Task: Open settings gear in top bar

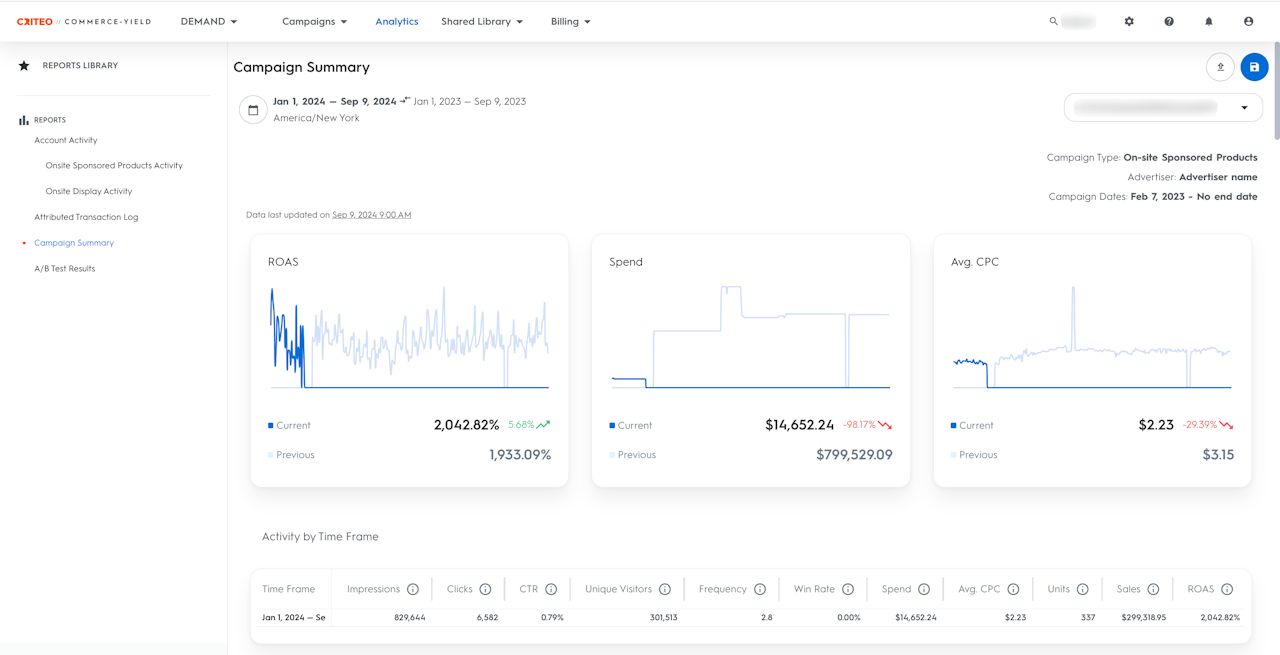Action: (1129, 21)
